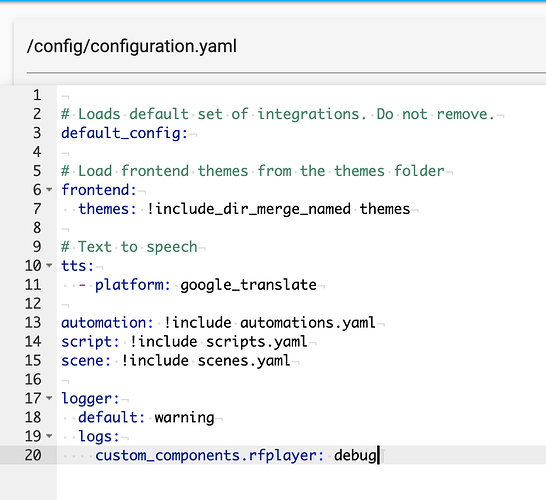Click the 'google_translate' platform value
The height and width of the screenshot is (500, 546).
(248, 285)
